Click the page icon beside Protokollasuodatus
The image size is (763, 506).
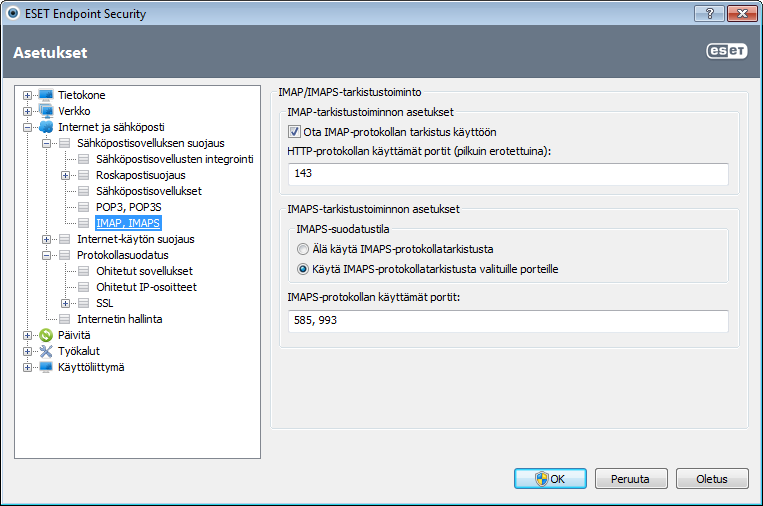[65, 255]
